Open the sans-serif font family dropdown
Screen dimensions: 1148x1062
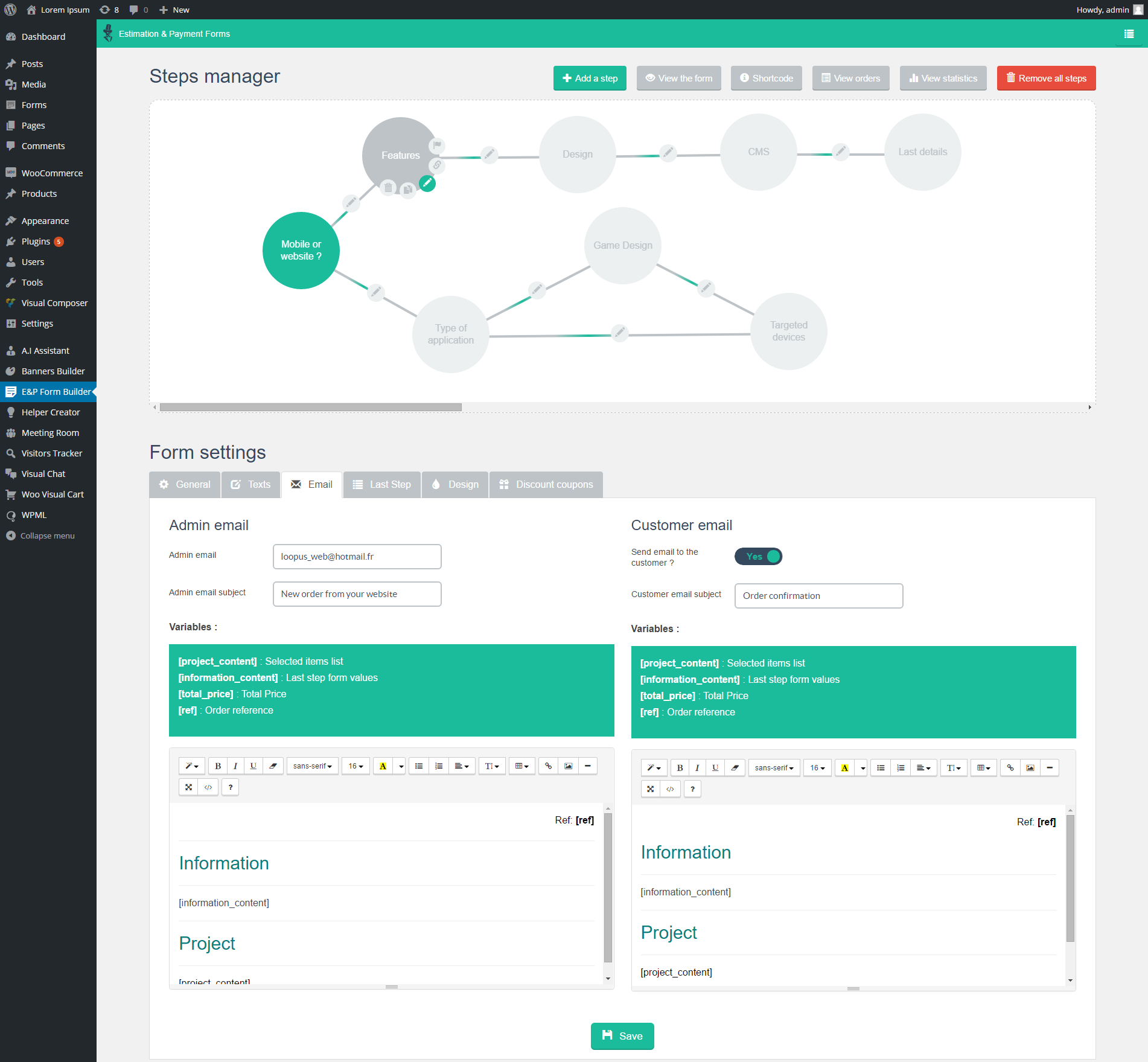[312, 766]
